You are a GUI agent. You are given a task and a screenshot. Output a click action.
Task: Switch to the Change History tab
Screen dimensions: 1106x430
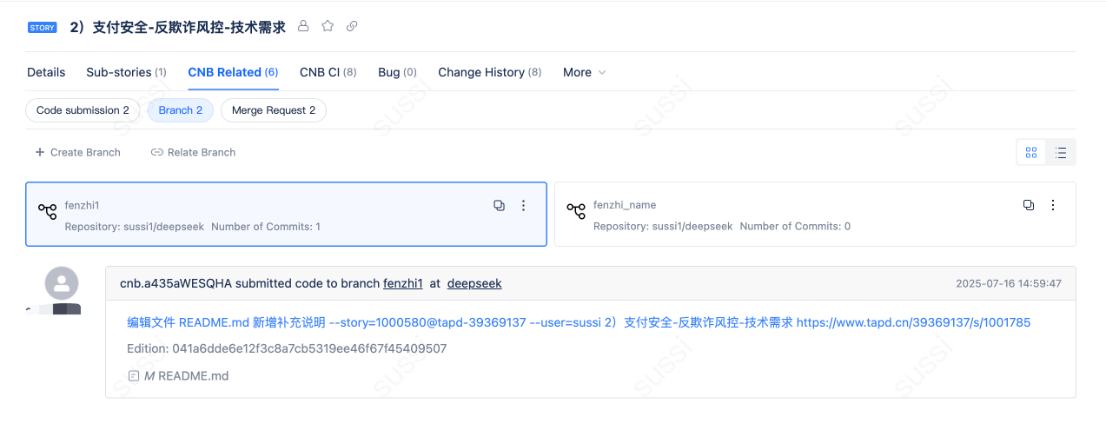(x=489, y=72)
